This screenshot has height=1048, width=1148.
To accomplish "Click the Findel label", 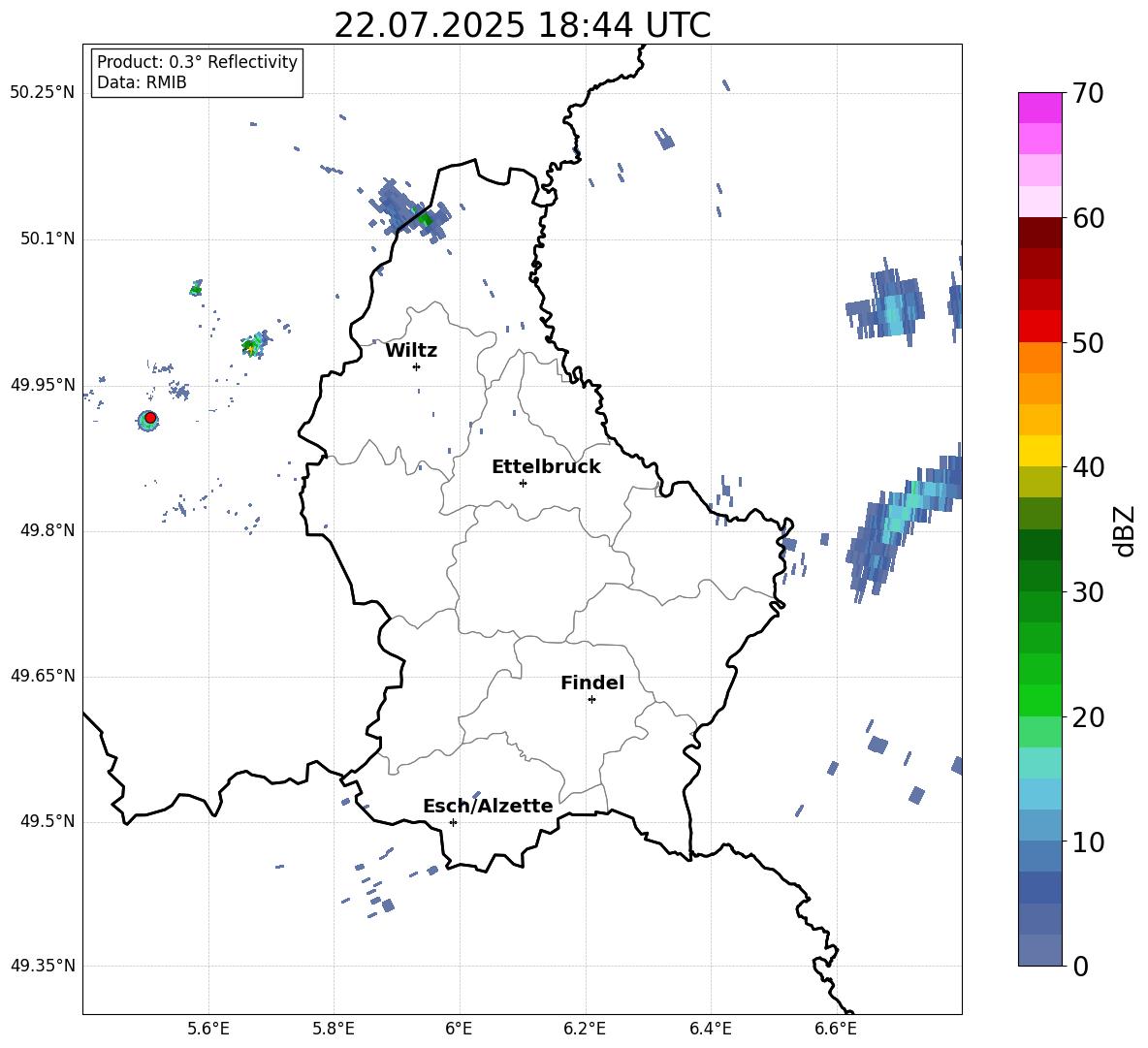I will 592,683.
